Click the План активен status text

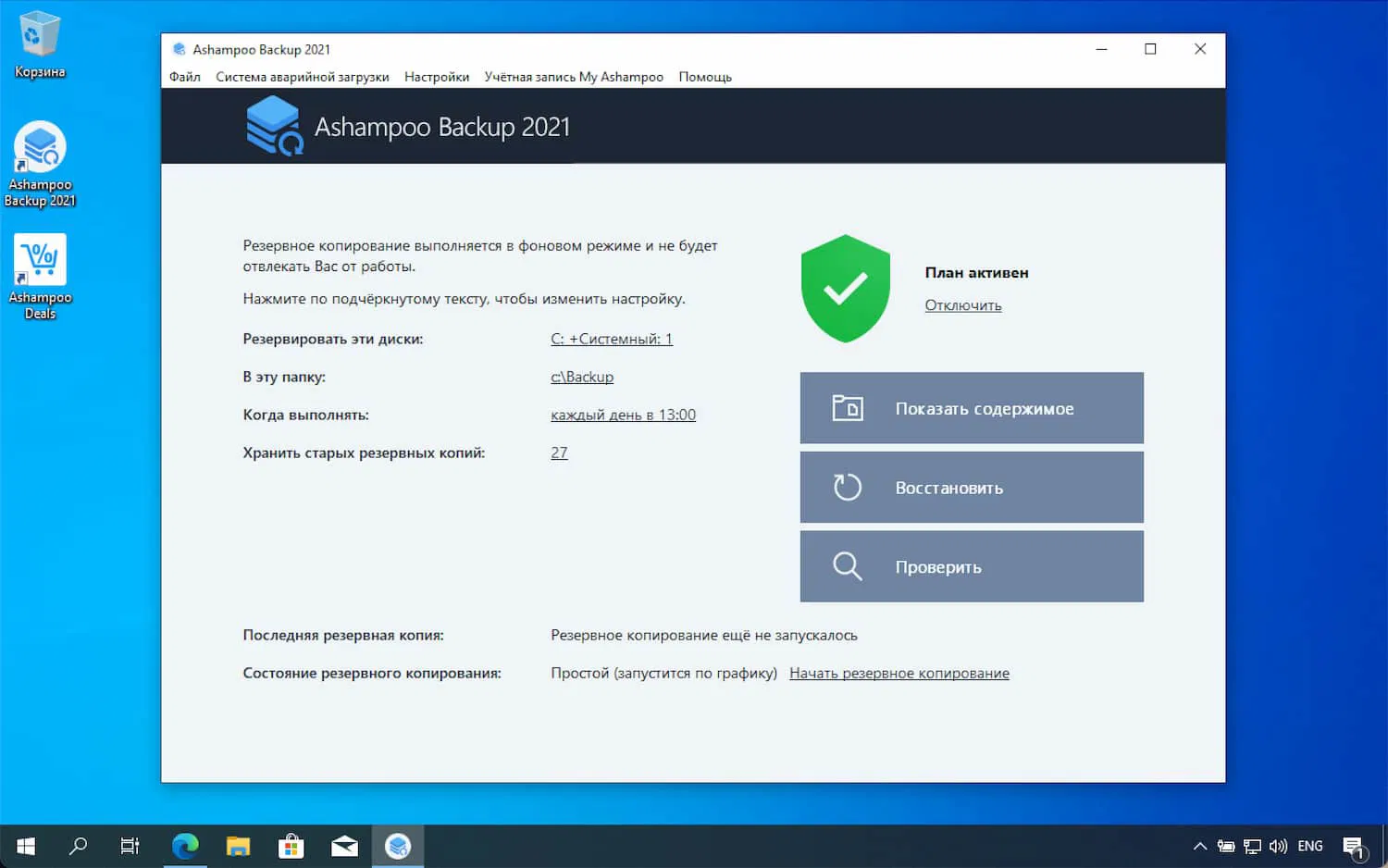click(x=977, y=272)
